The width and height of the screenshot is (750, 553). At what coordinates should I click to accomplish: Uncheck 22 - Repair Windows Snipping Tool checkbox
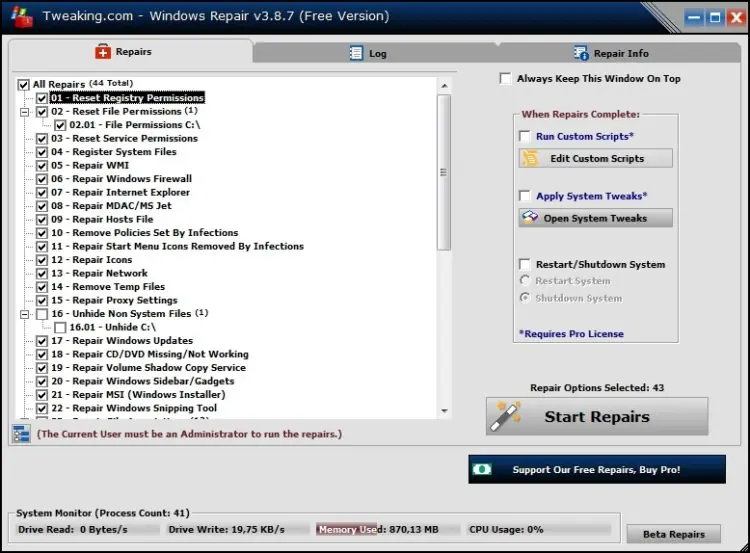coord(42,409)
